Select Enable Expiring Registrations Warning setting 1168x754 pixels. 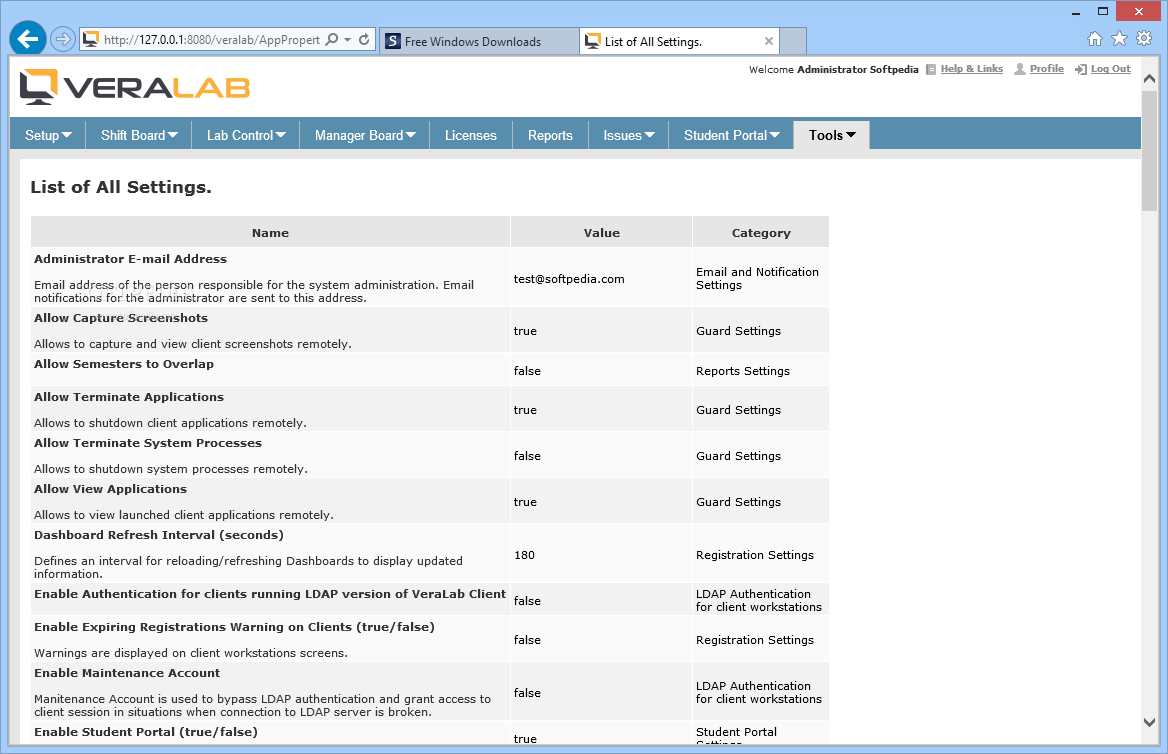pos(235,627)
